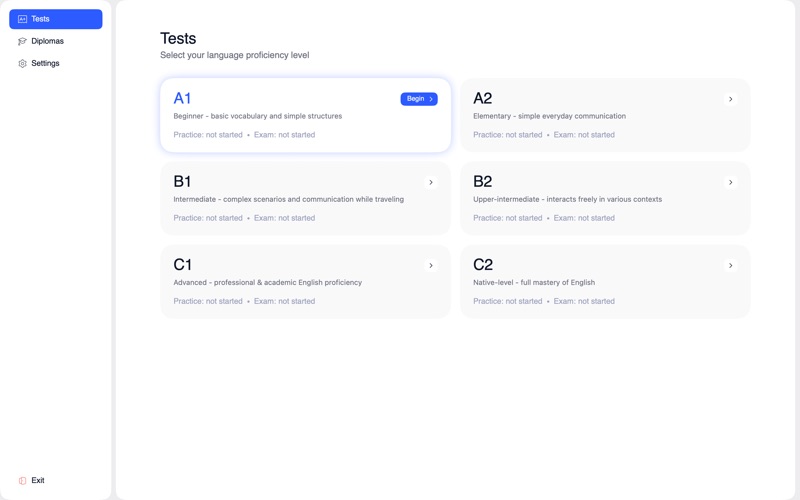Select the C1 Advanced level description
The width and height of the screenshot is (800, 500).
[267, 282]
